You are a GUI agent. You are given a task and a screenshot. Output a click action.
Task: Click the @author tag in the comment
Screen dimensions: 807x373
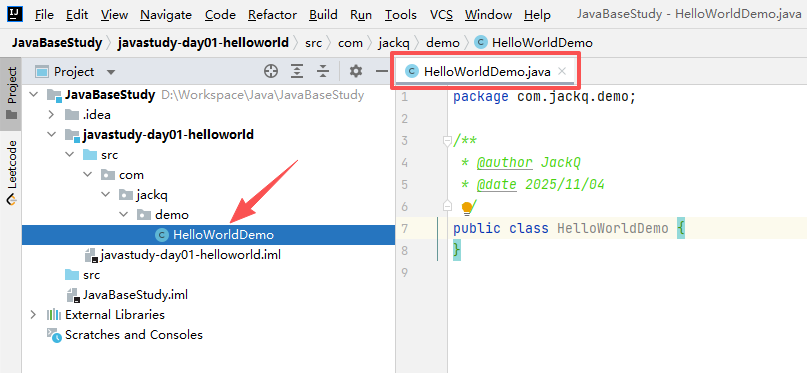coord(504,163)
